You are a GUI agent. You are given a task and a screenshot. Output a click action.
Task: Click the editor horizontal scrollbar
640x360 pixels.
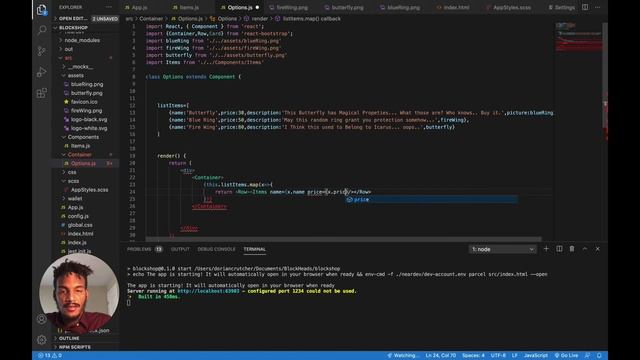tap(343, 239)
